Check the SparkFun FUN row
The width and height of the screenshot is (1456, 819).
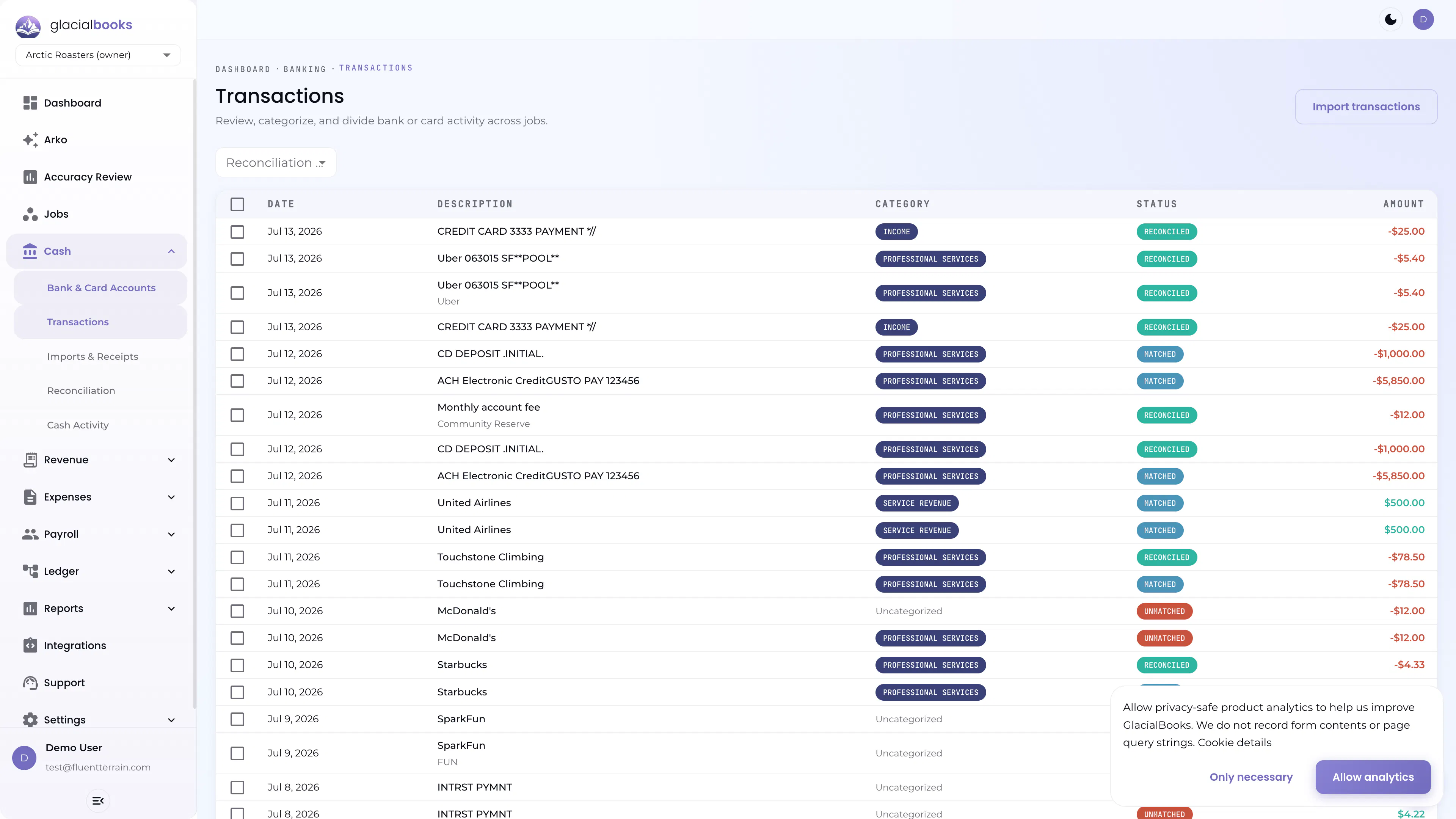(237, 753)
